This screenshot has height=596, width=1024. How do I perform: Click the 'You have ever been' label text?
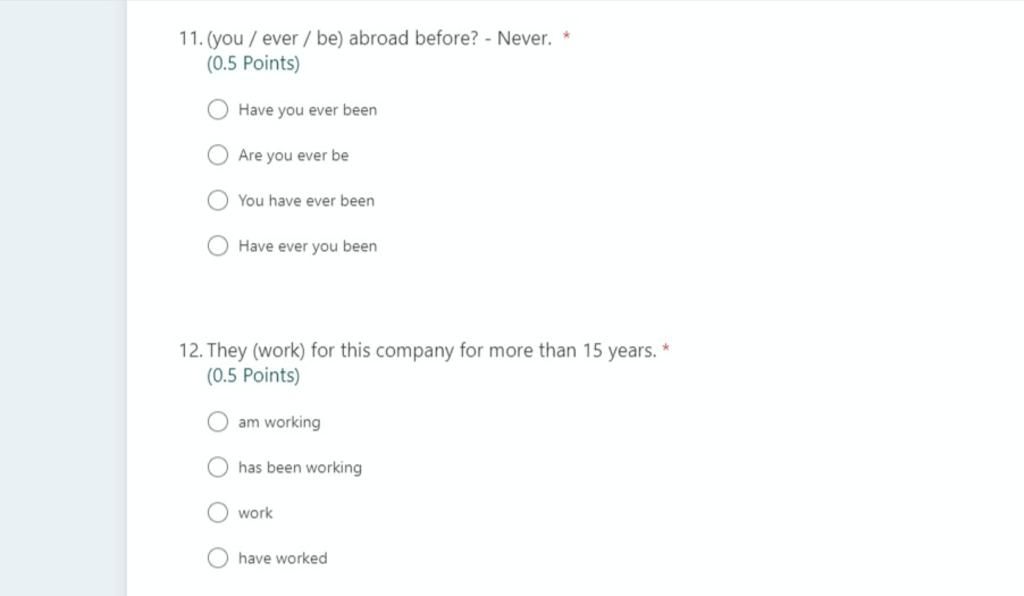pos(306,200)
